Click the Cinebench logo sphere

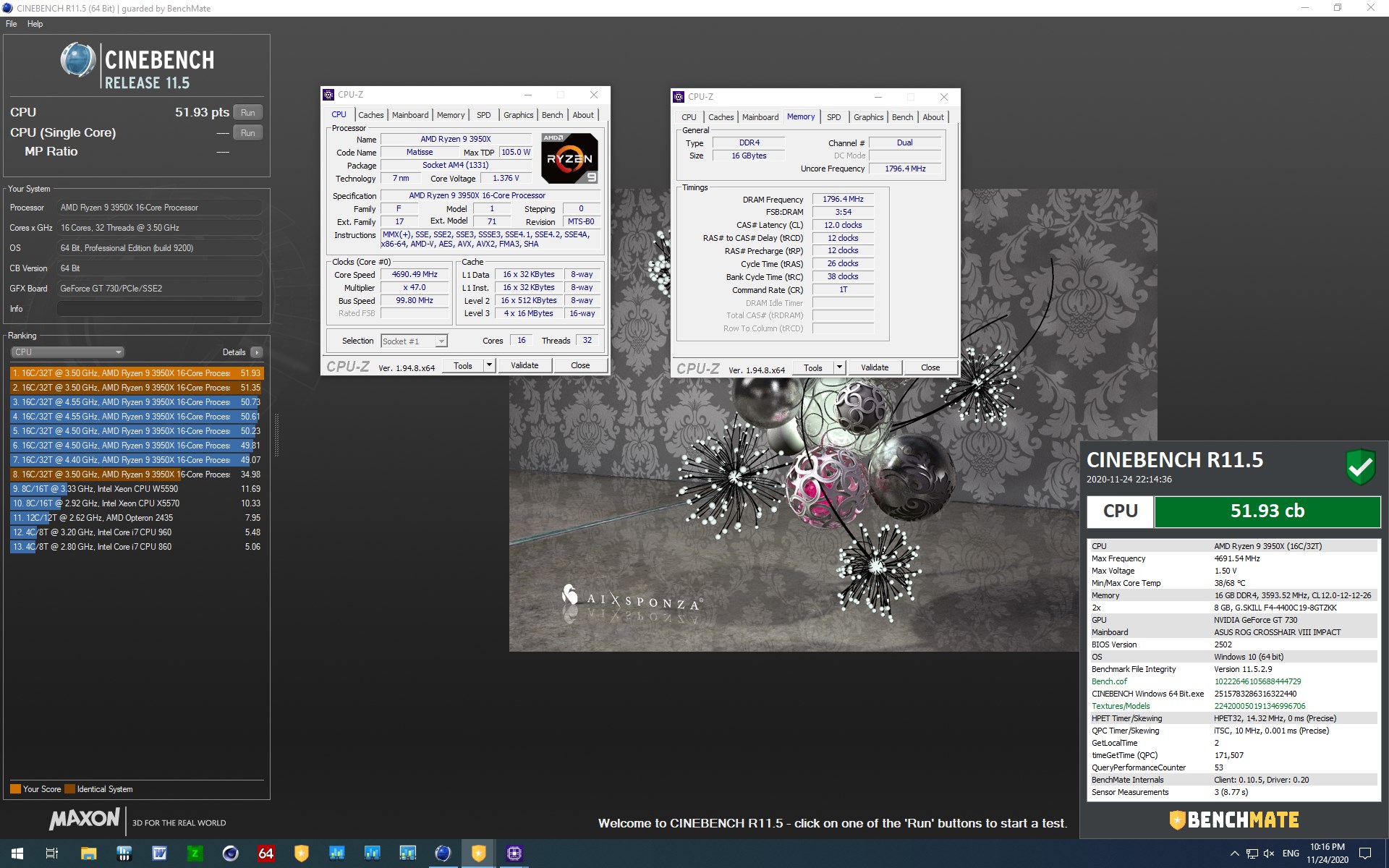pyautogui.click(x=78, y=60)
